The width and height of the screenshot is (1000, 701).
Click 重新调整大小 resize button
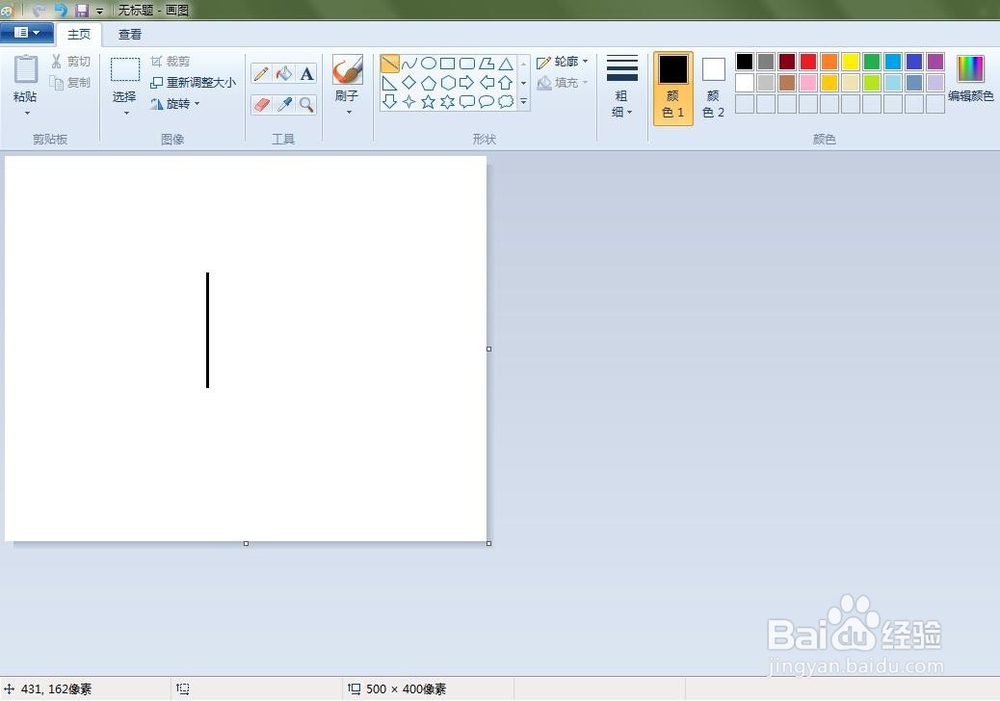(x=193, y=83)
